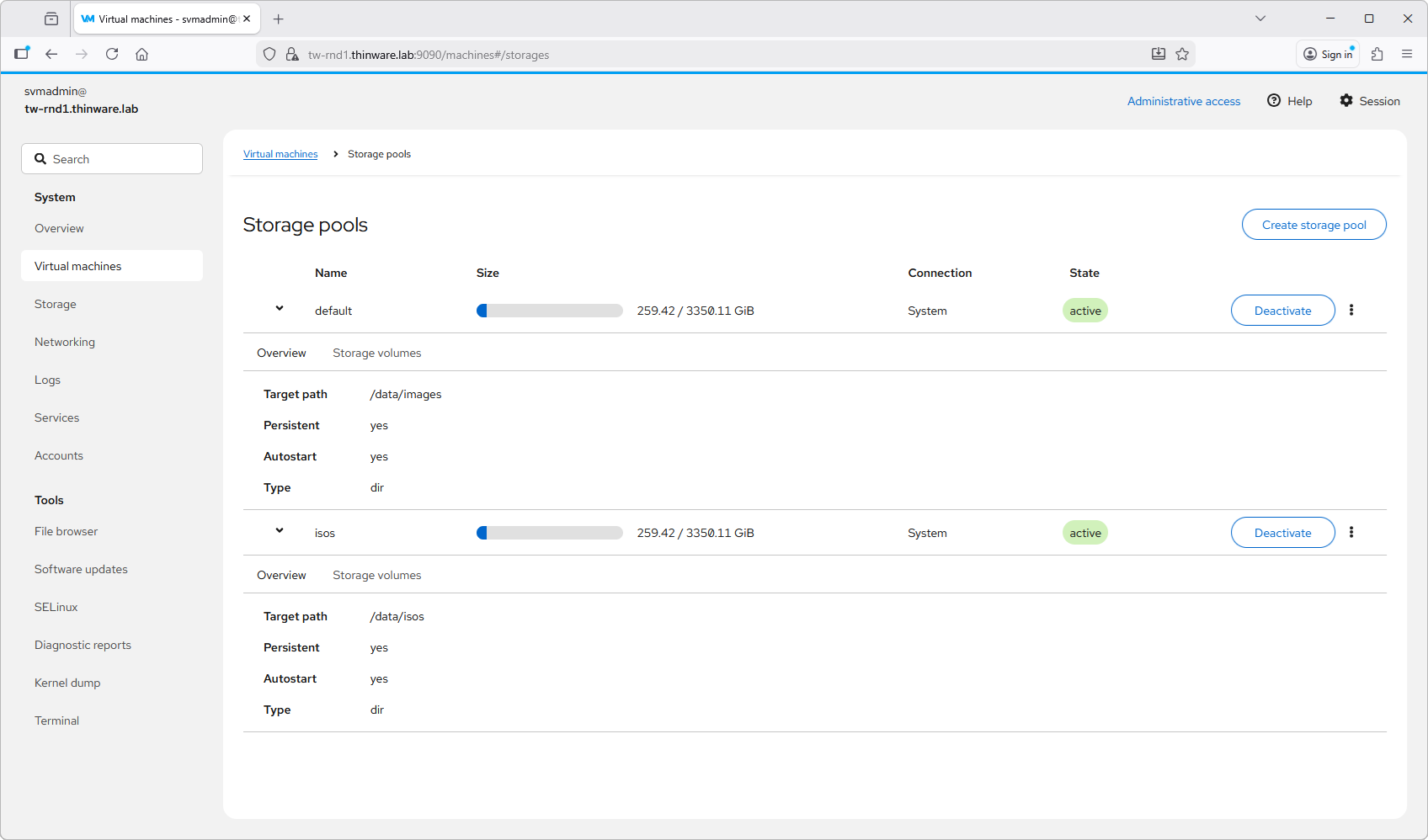
Task: Open list all tabs dropdown arrow
Action: pyautogui.click(x=1260, y=19)
